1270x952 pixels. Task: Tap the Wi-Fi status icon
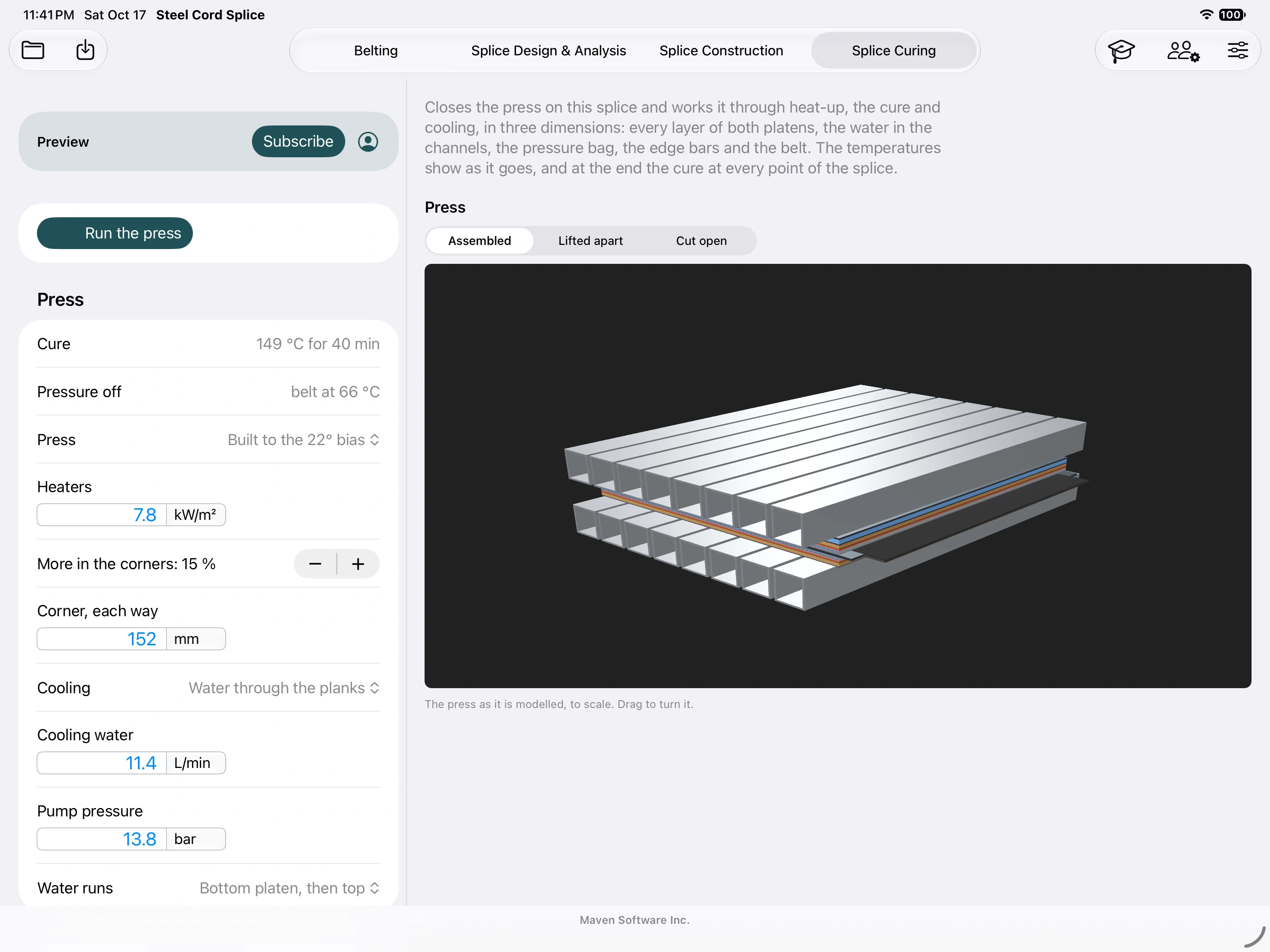coord(1206,15)
